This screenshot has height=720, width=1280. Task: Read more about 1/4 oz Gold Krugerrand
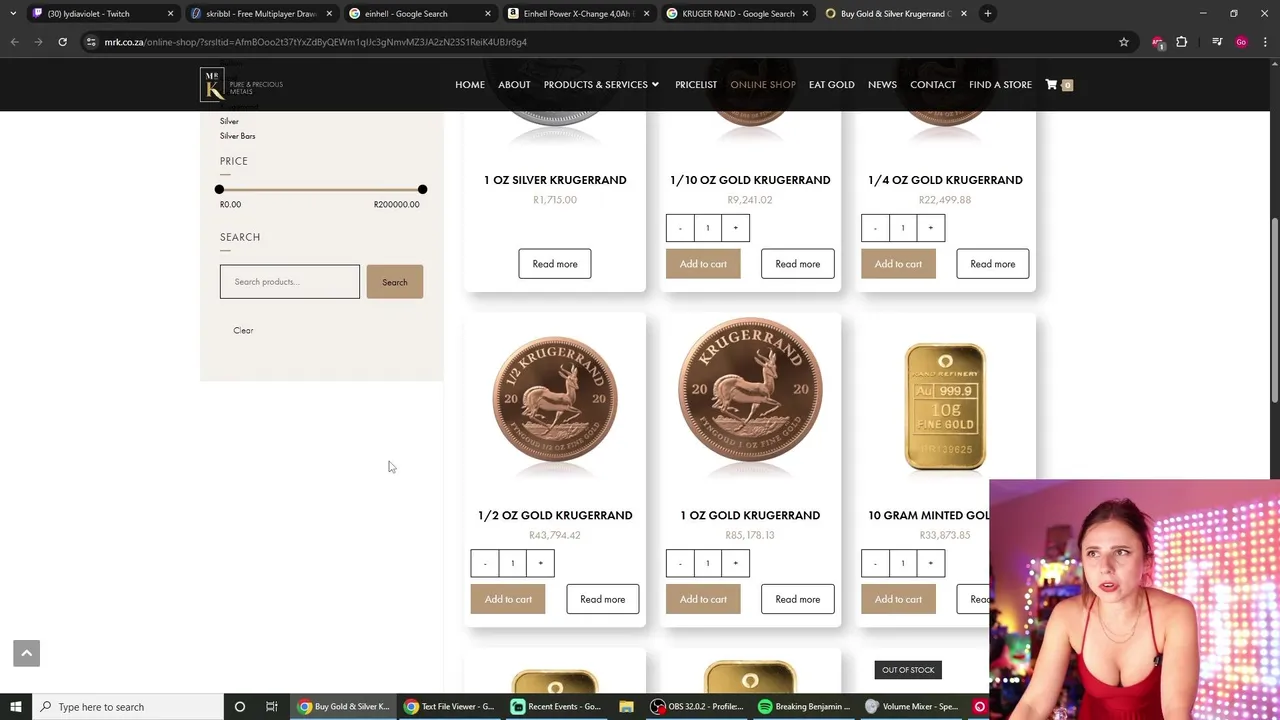[x=993, y=264]
